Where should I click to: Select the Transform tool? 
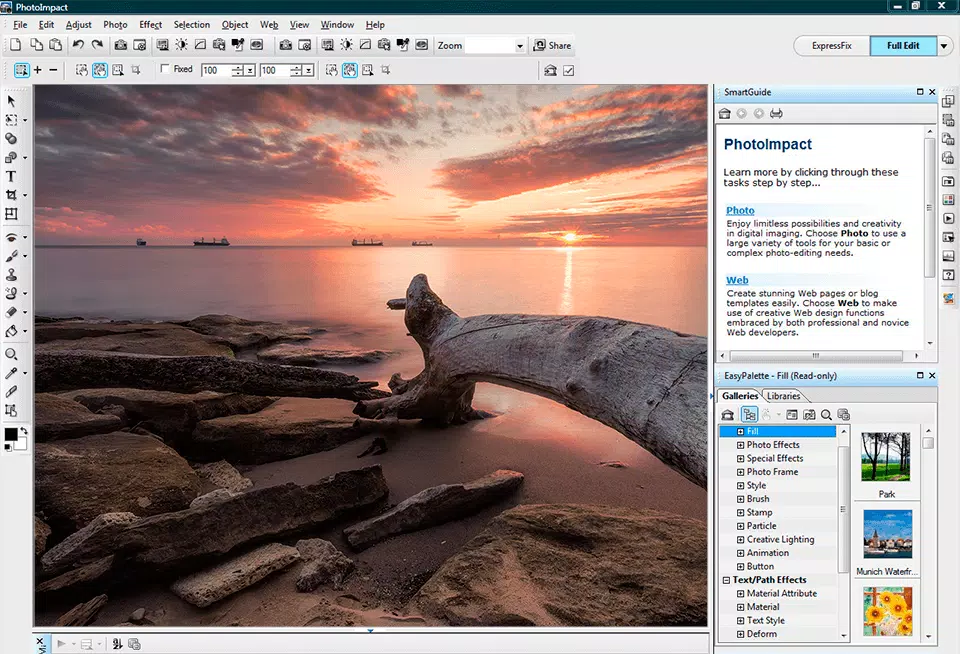(x=11, y=214)
